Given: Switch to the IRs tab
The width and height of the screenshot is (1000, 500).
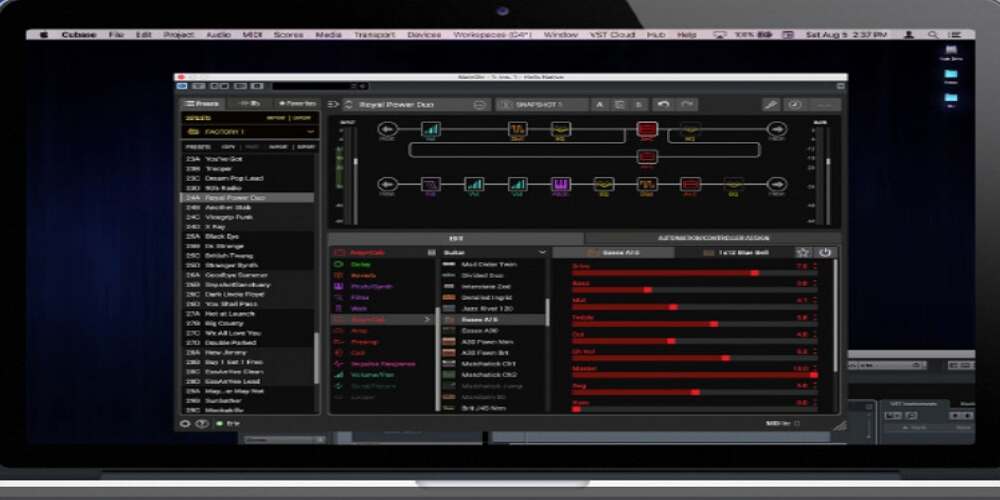Looking at the screenshot, I should click(250, 103).
